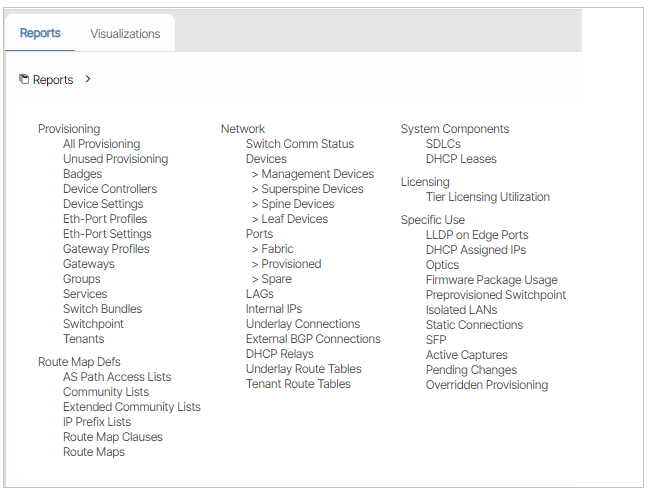
Task: Open the Tenant Route Tables report
Action: (298, 384)
